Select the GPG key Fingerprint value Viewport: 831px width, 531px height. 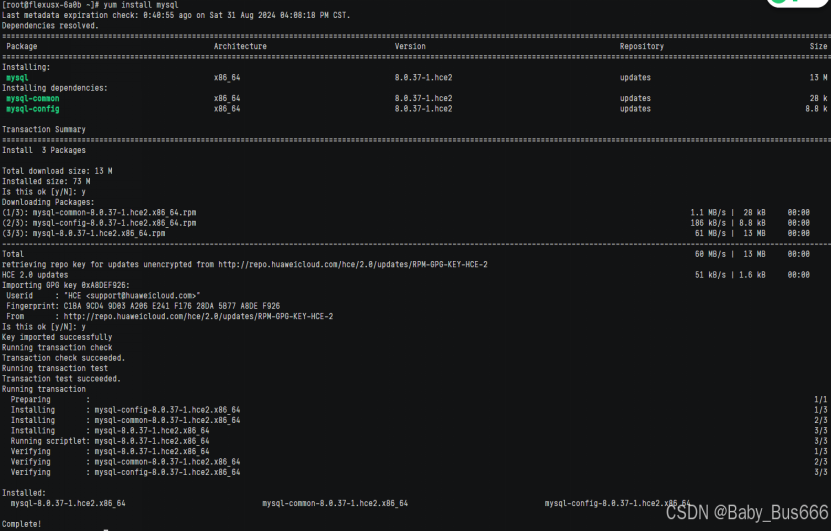pos(172,306)
